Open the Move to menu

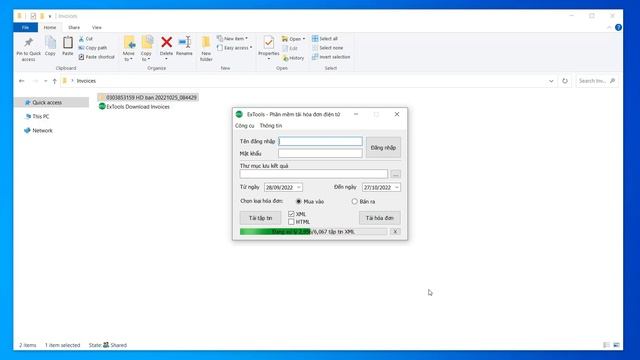[x=129, y=48]
